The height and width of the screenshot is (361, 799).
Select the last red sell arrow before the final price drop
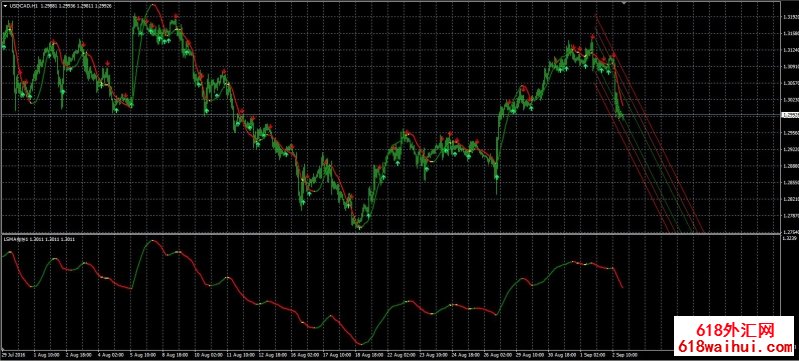pos(615,55)
